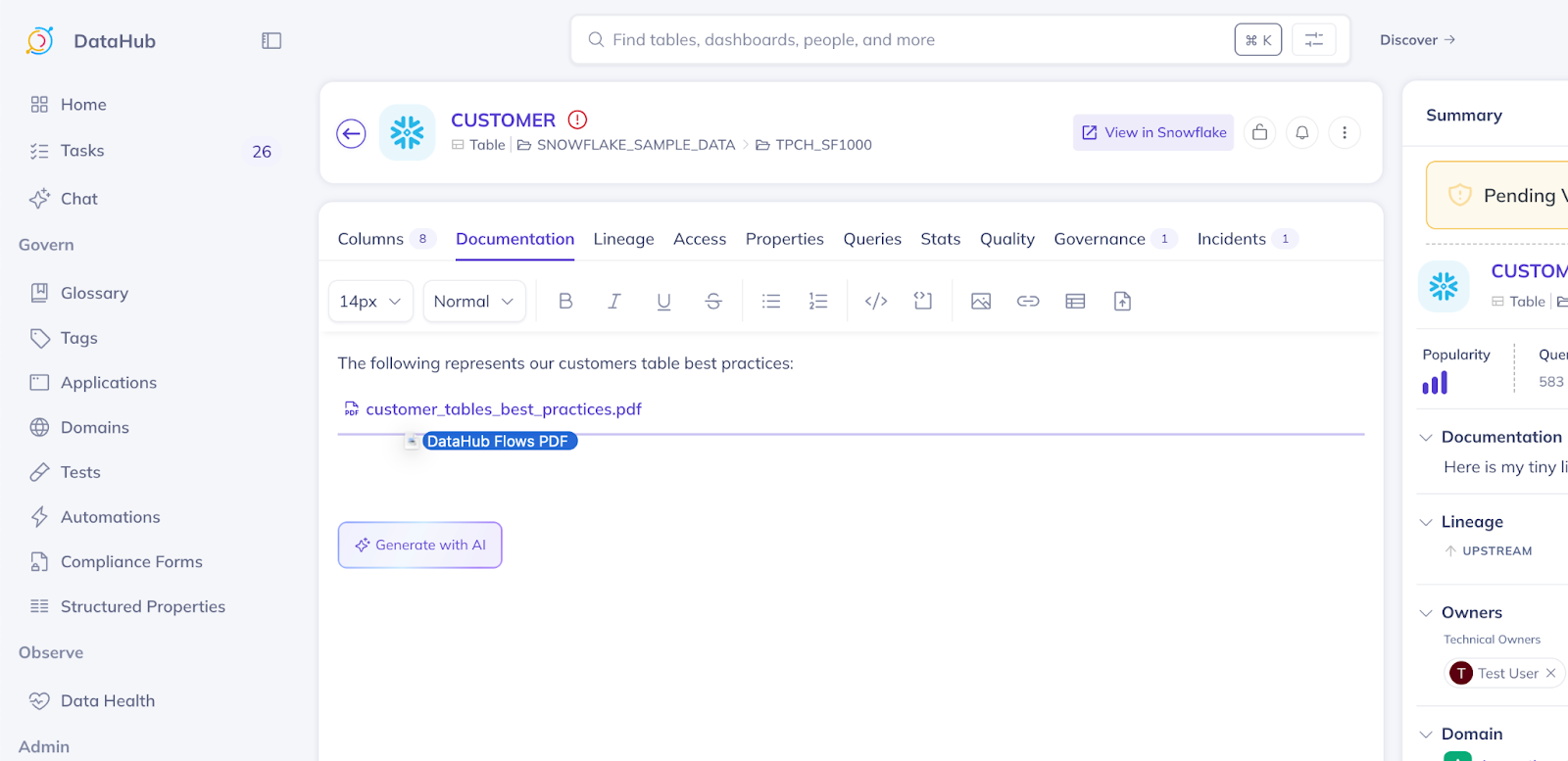This screenshot has height=761, width=1568.
Task: Switch to the Lineage tab
Action: tap(623, 239)
